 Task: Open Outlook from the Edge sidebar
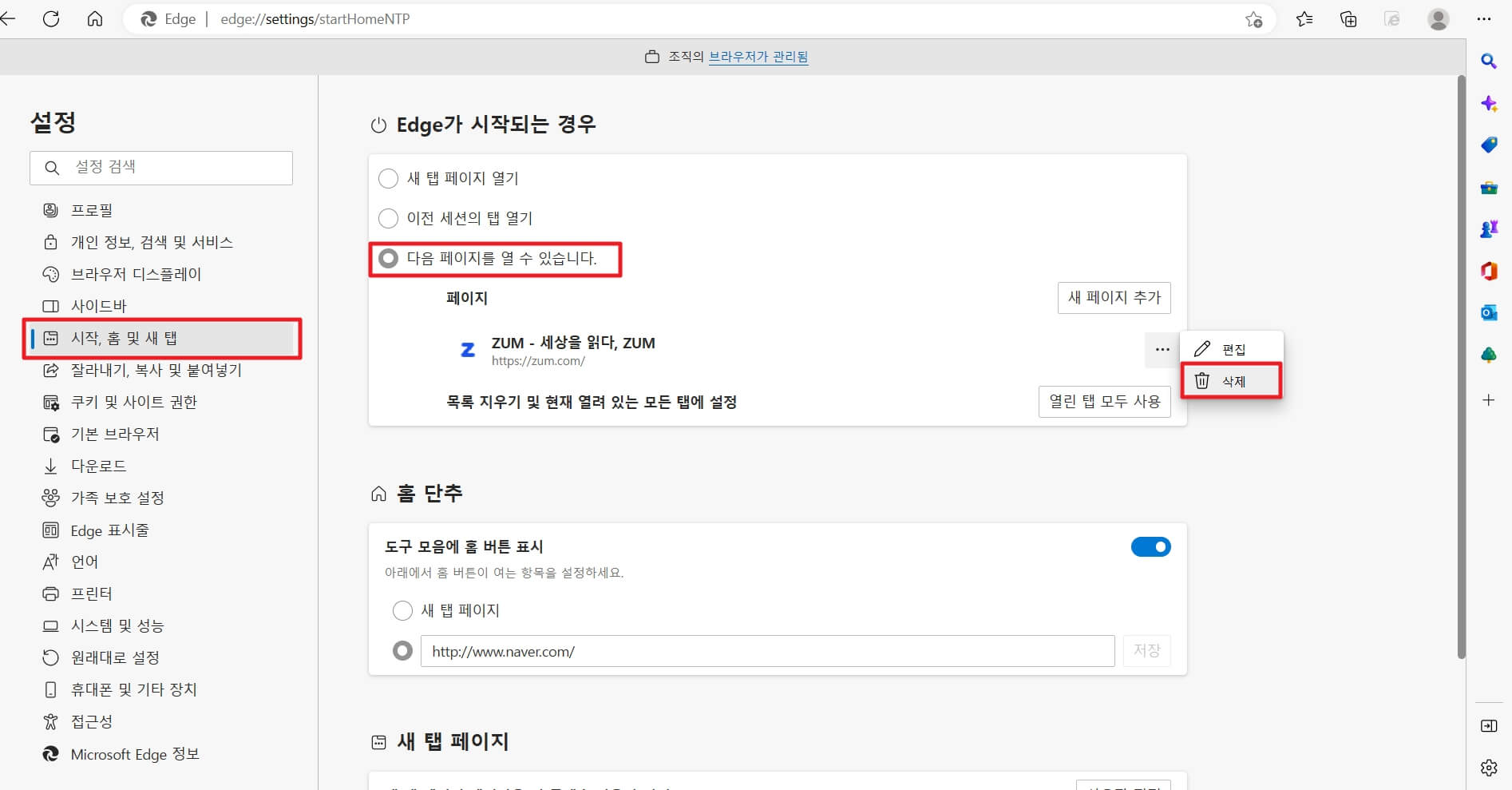click(x=1488, y=312)
